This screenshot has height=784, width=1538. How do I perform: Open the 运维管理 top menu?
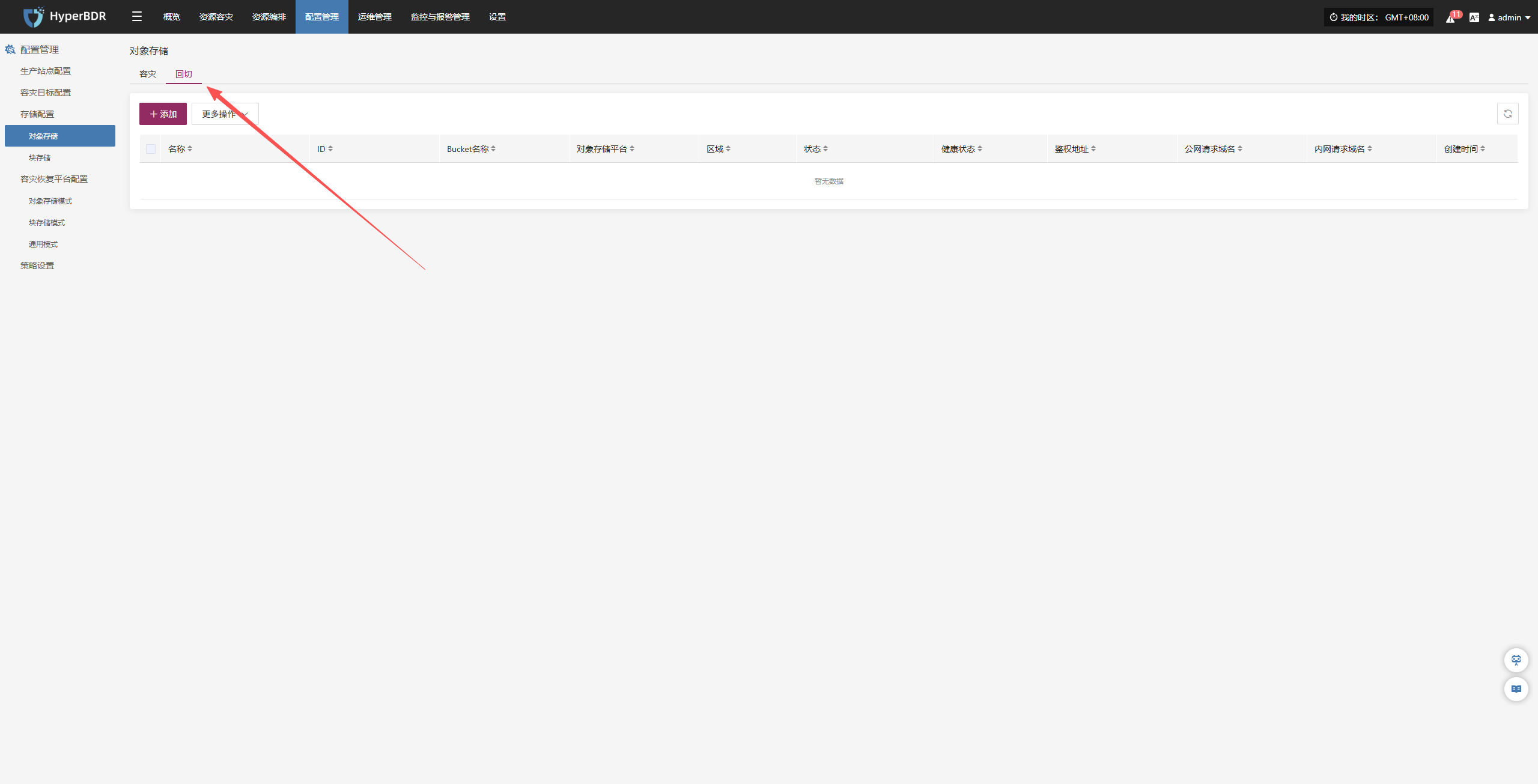[374, 17]
